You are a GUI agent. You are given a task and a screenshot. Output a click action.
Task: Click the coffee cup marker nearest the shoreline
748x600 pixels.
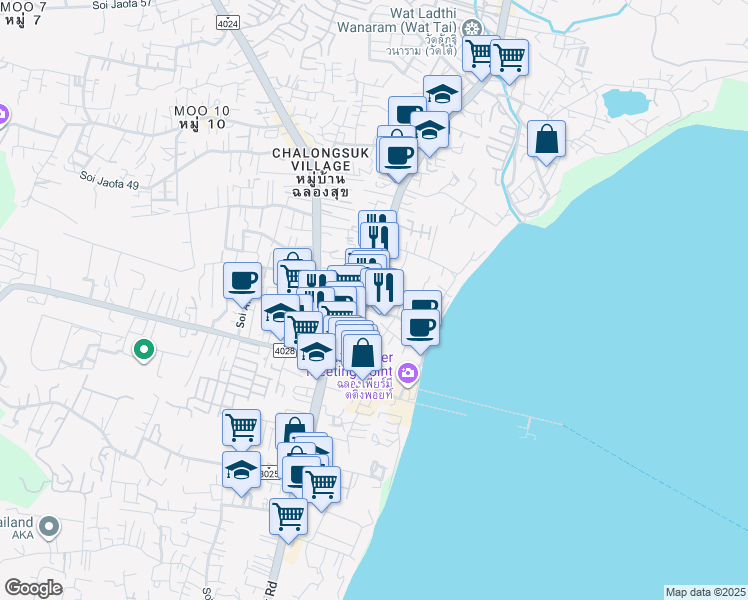420,326
